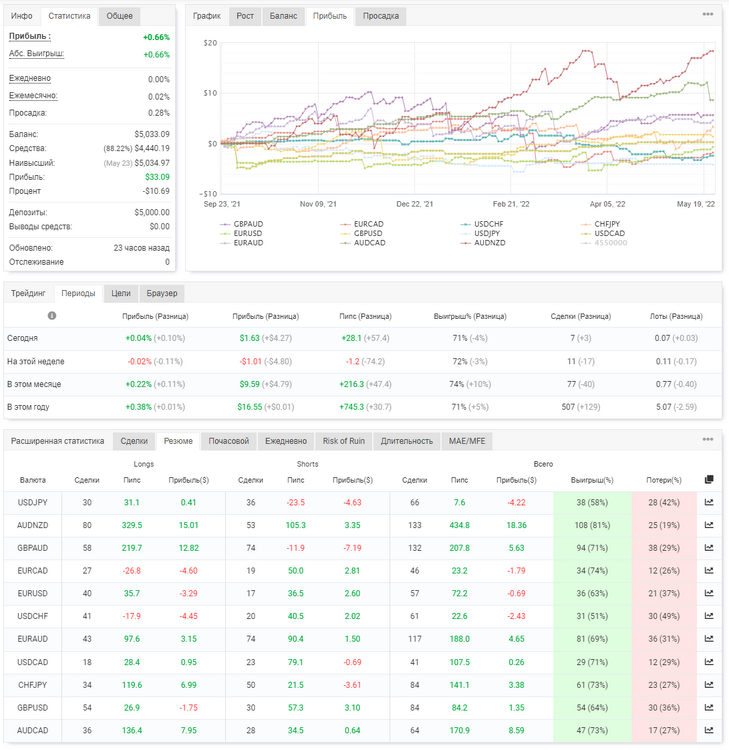Open chart icon for CHFJPY row
Screen dimensions: 729x750
click(709, 684)
